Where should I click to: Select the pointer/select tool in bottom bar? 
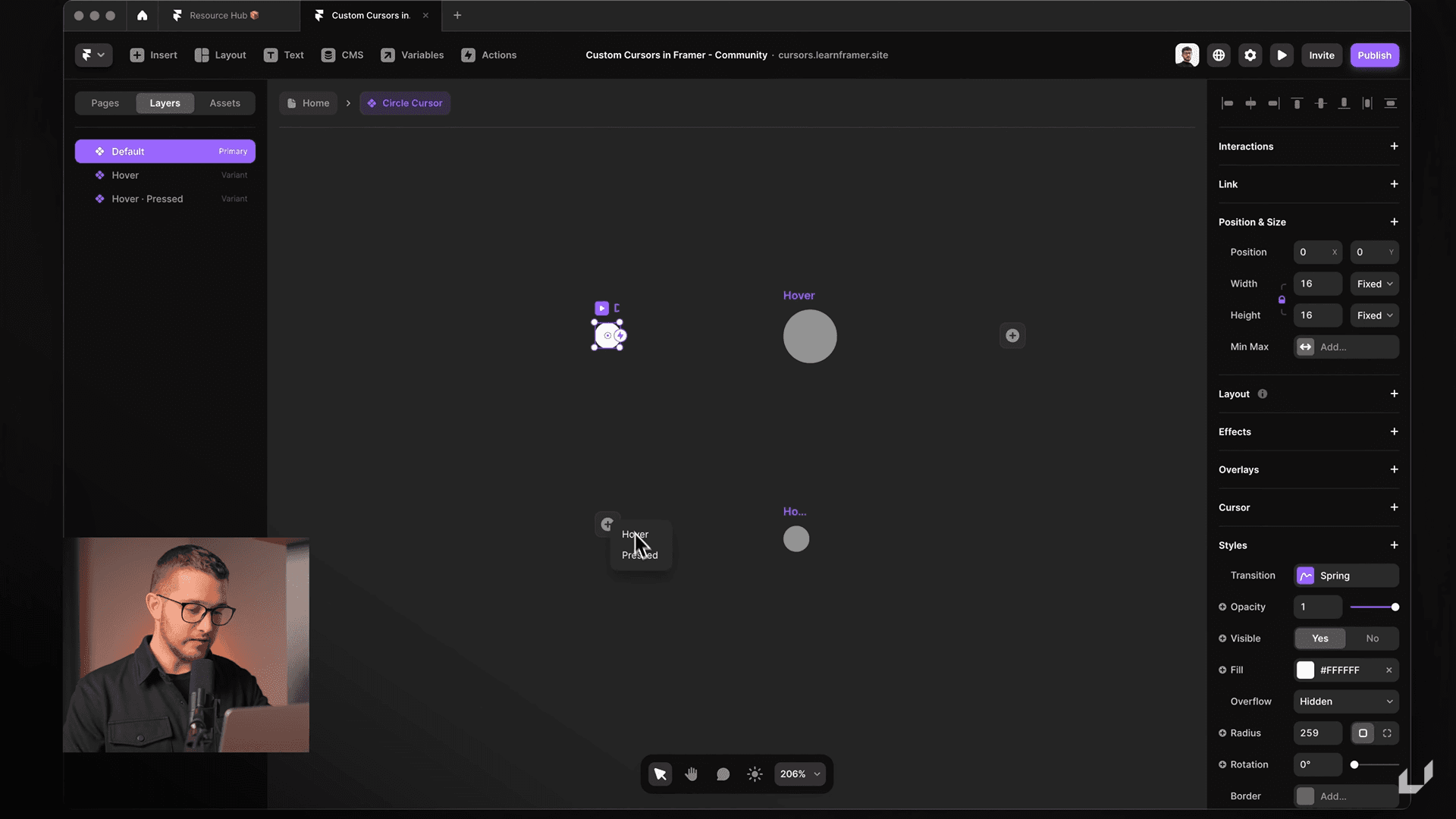659,774
